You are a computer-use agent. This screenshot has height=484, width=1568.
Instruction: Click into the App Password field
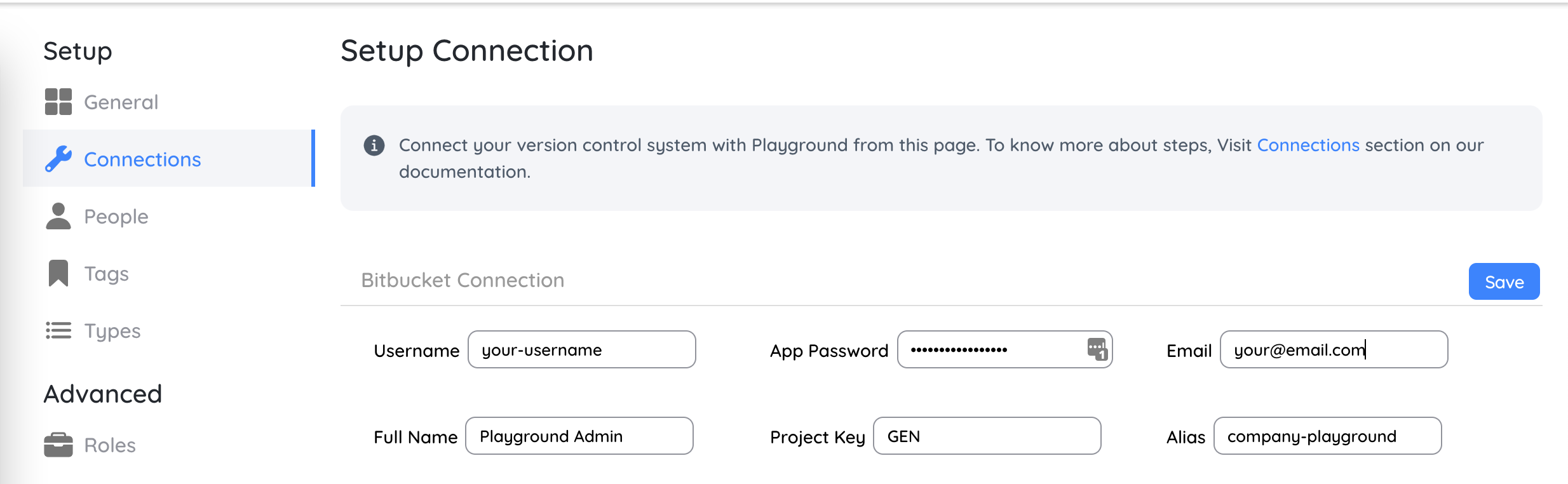(x=1005, y=349)
